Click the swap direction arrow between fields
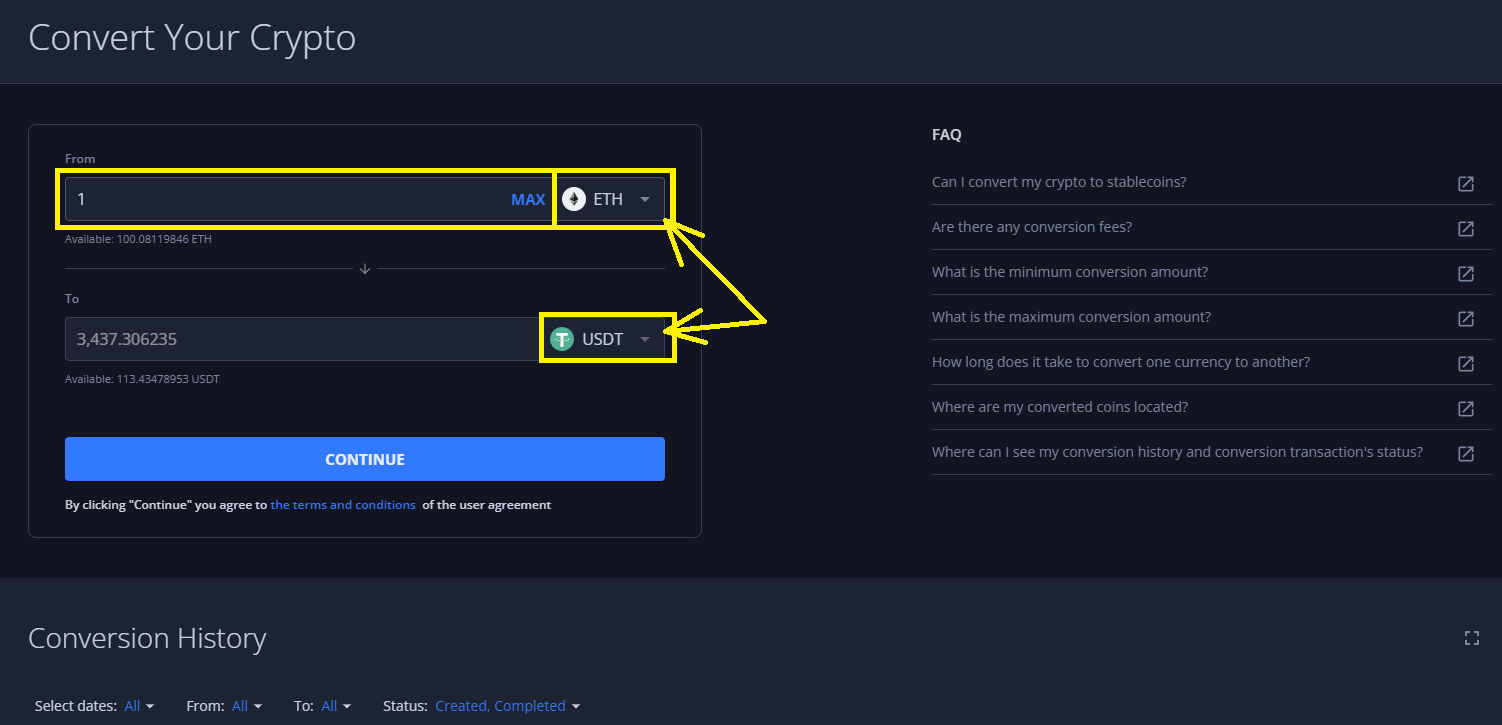Image resolution: width=1502 pixels, height=725 pixels. [x=365, y=269]
